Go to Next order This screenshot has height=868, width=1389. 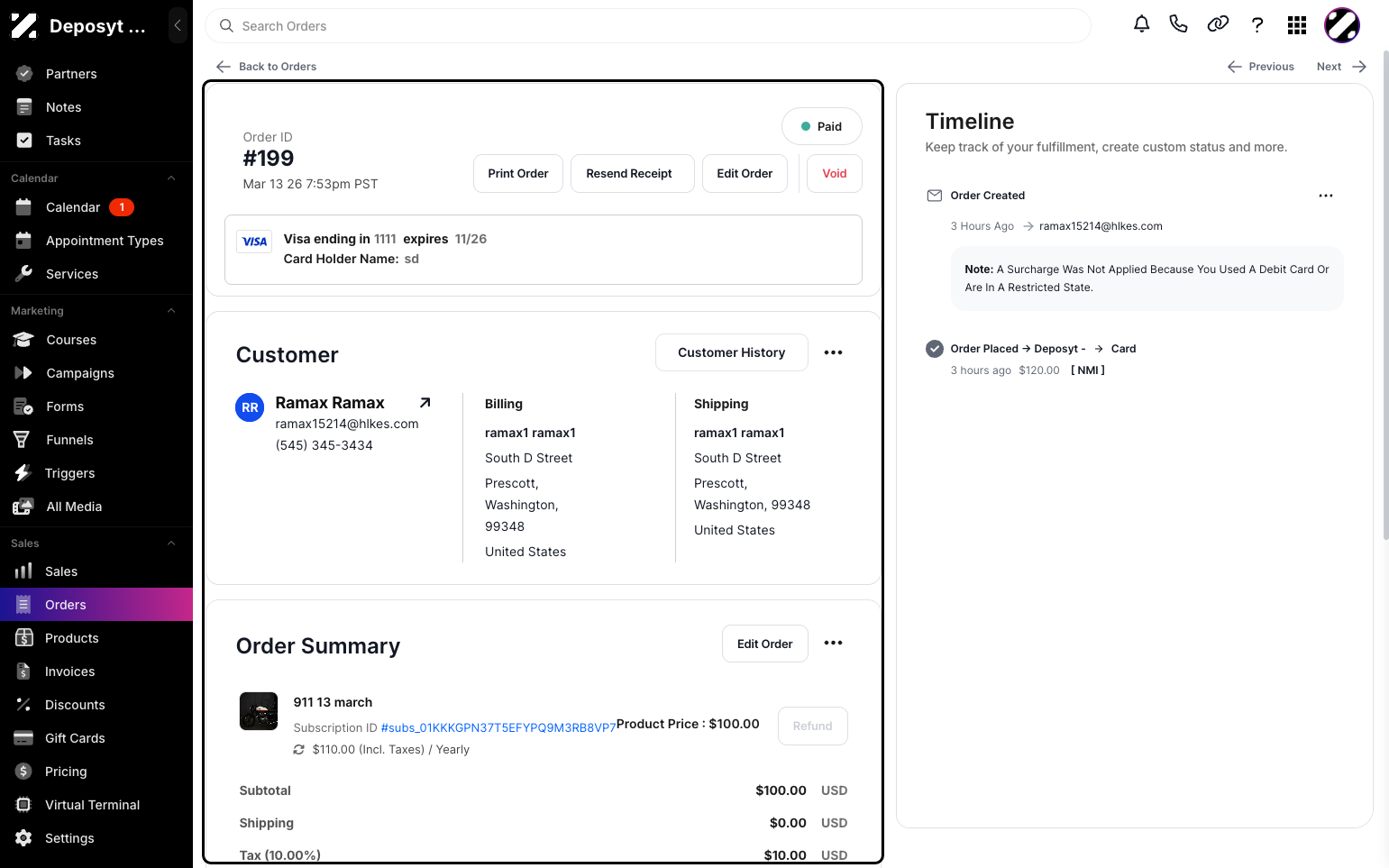(1342, 67)
